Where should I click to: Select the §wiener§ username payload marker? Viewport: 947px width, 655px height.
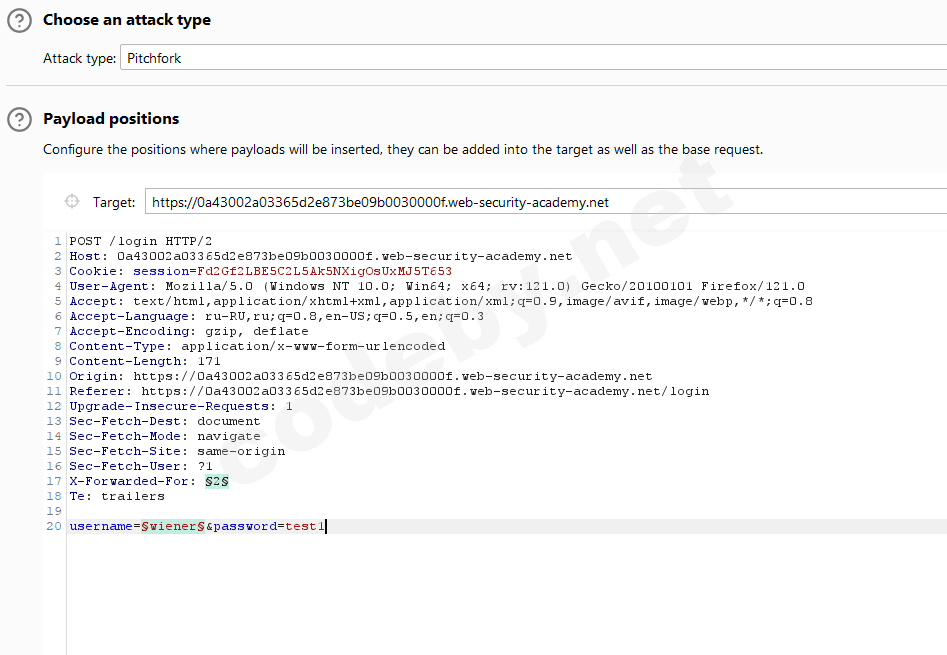click(173, 526)
